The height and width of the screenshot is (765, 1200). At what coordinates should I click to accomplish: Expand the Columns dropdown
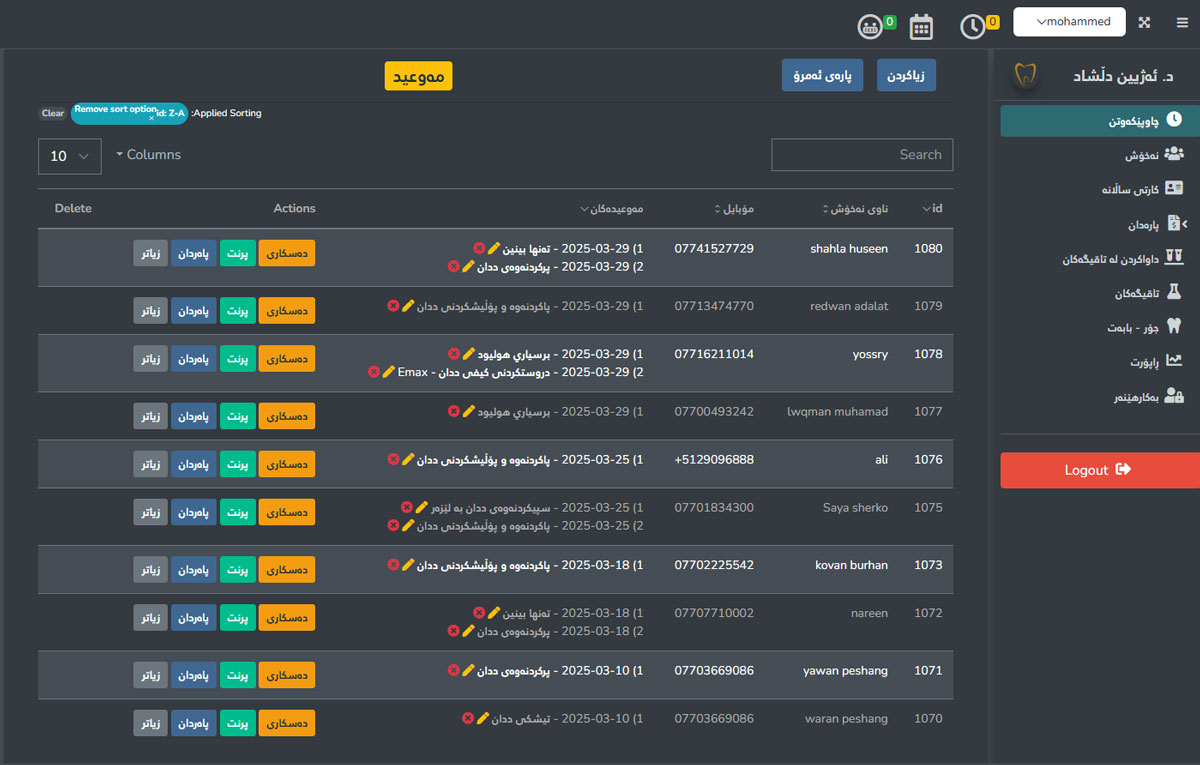(148, 155)
